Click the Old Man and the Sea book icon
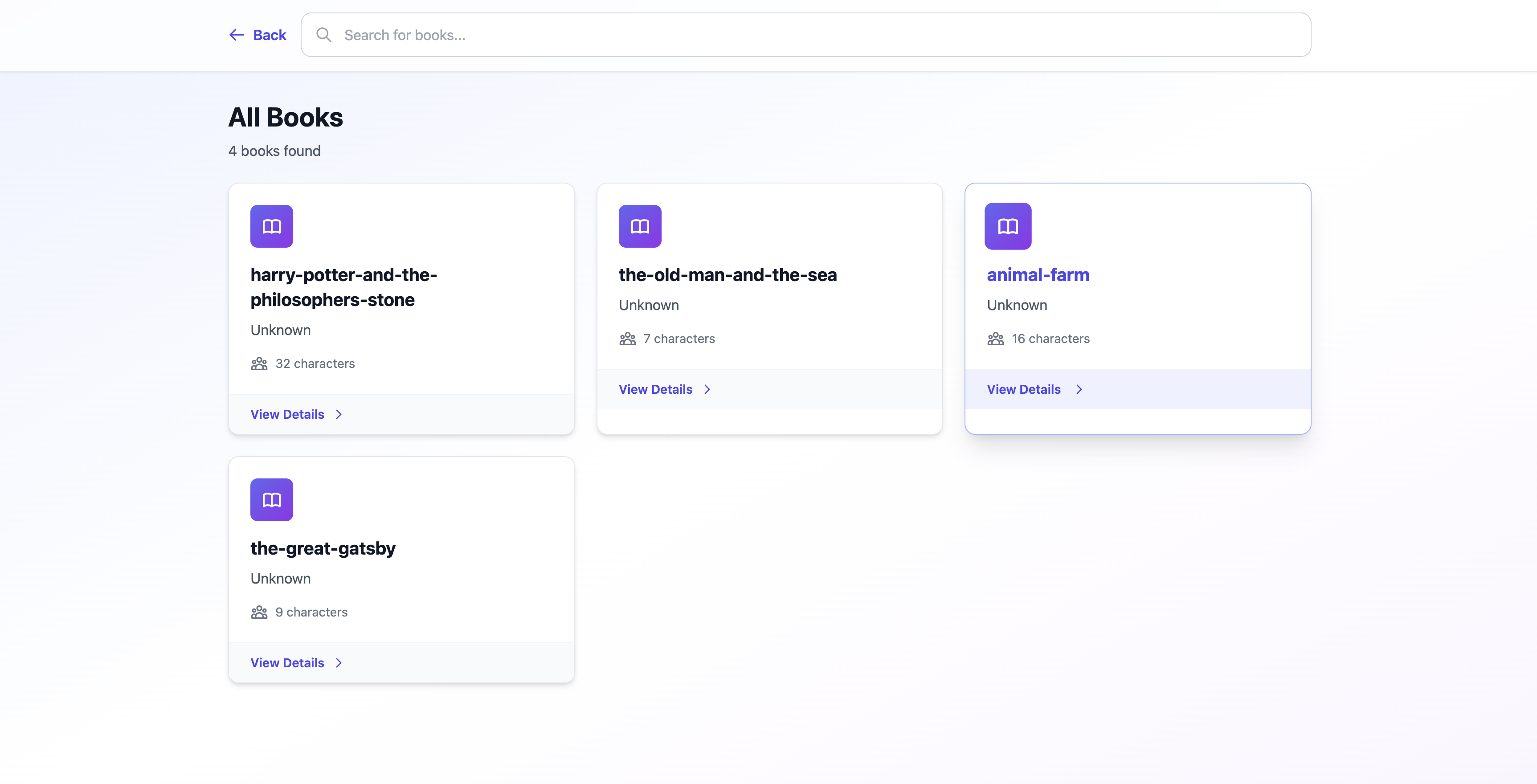 (x=640, y=226)
